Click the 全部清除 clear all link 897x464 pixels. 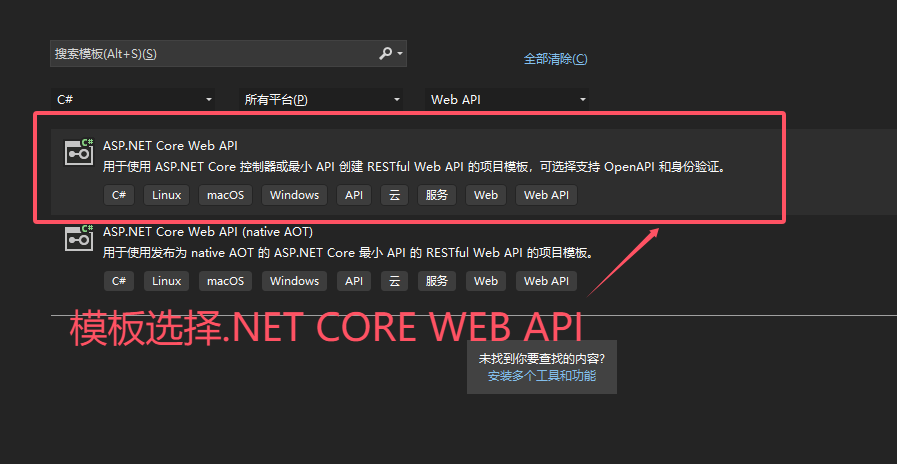click(x=555, y=59)
